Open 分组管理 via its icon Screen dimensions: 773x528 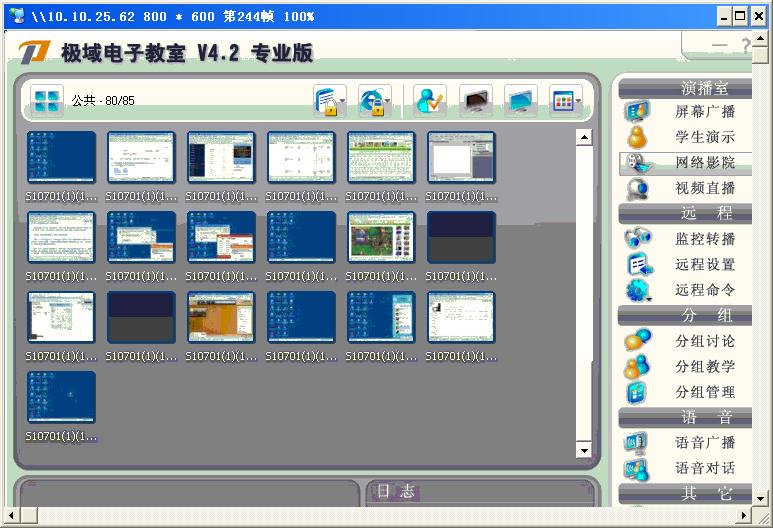637,392
